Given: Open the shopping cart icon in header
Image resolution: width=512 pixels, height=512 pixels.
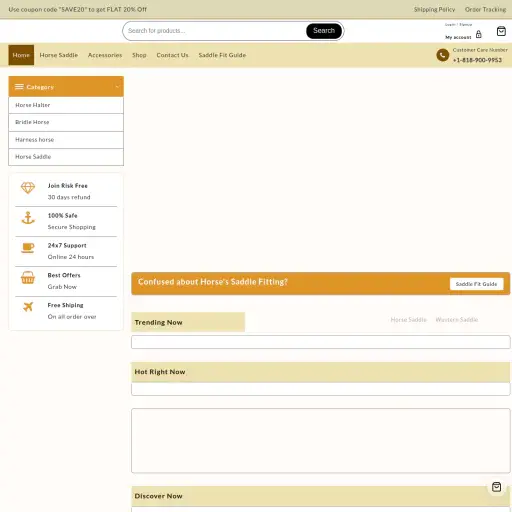Looking at the screenshot, I should coord(501,31).
